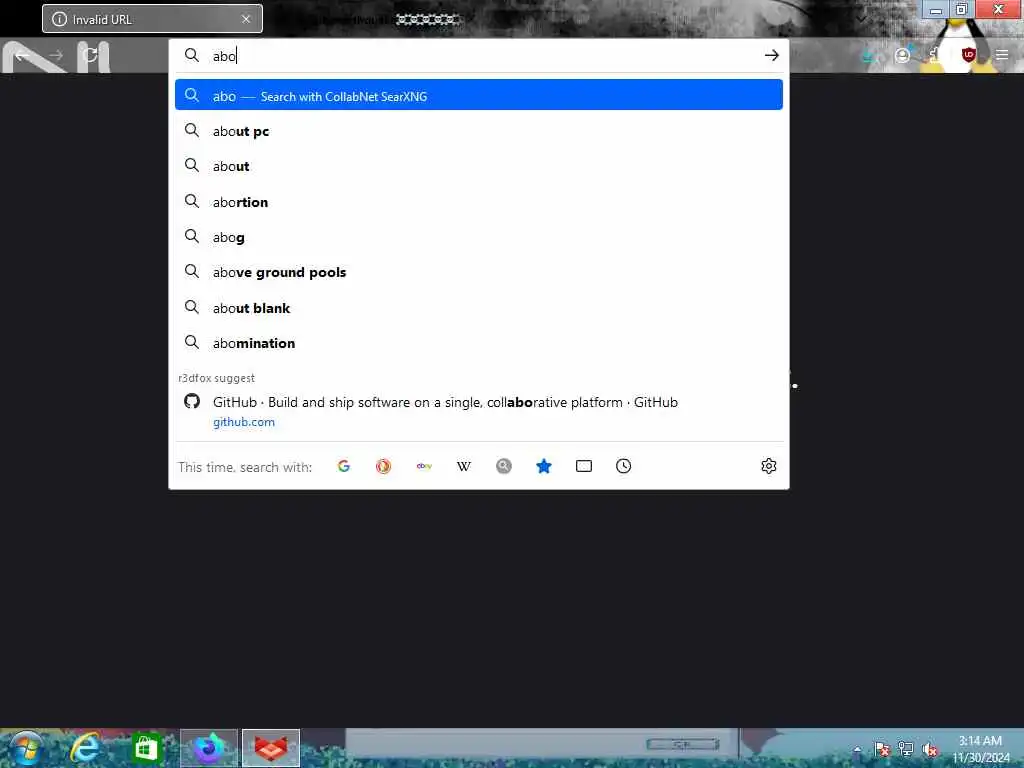1024x768 pixels.
Task: Go forward one page
Action: pyautogui.click(x=57, y=56)
